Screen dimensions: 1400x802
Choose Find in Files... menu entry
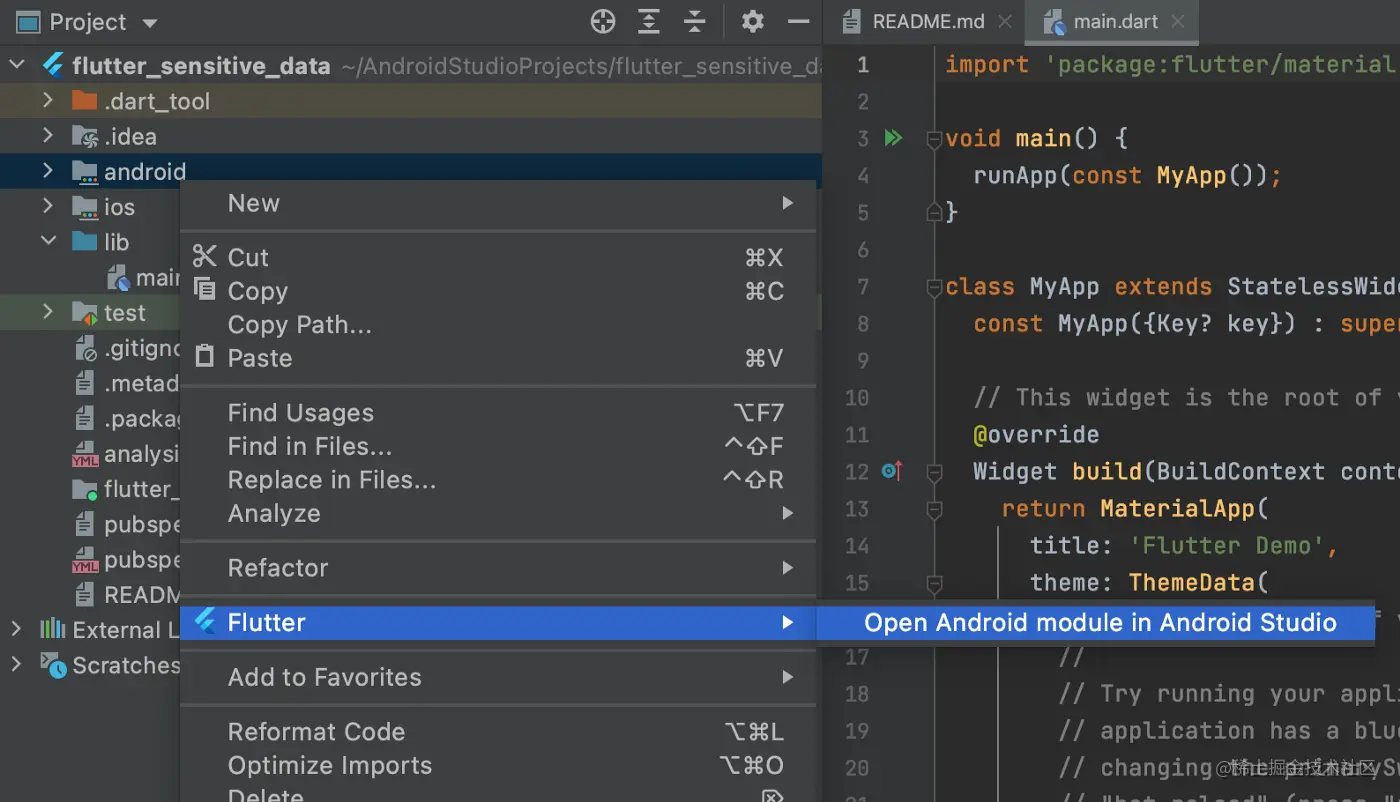[498, 446]
